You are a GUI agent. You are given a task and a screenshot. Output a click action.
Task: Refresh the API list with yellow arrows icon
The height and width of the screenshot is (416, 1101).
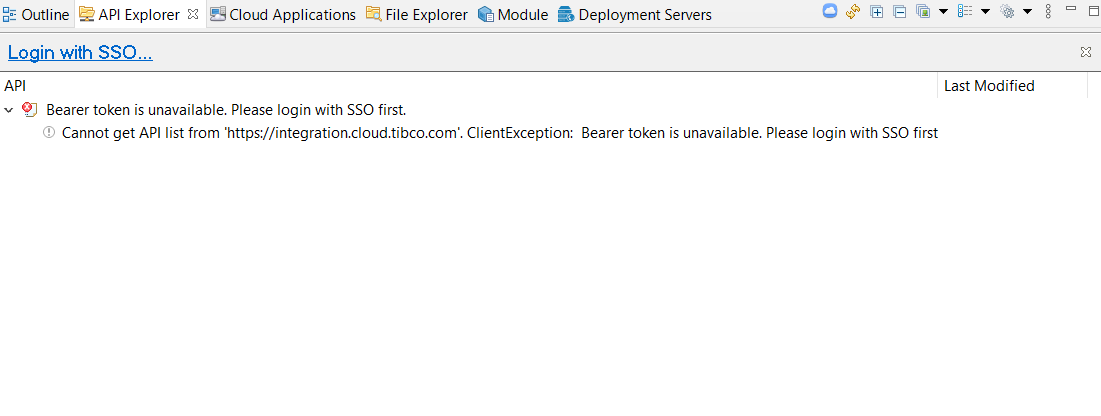(853, 12)
